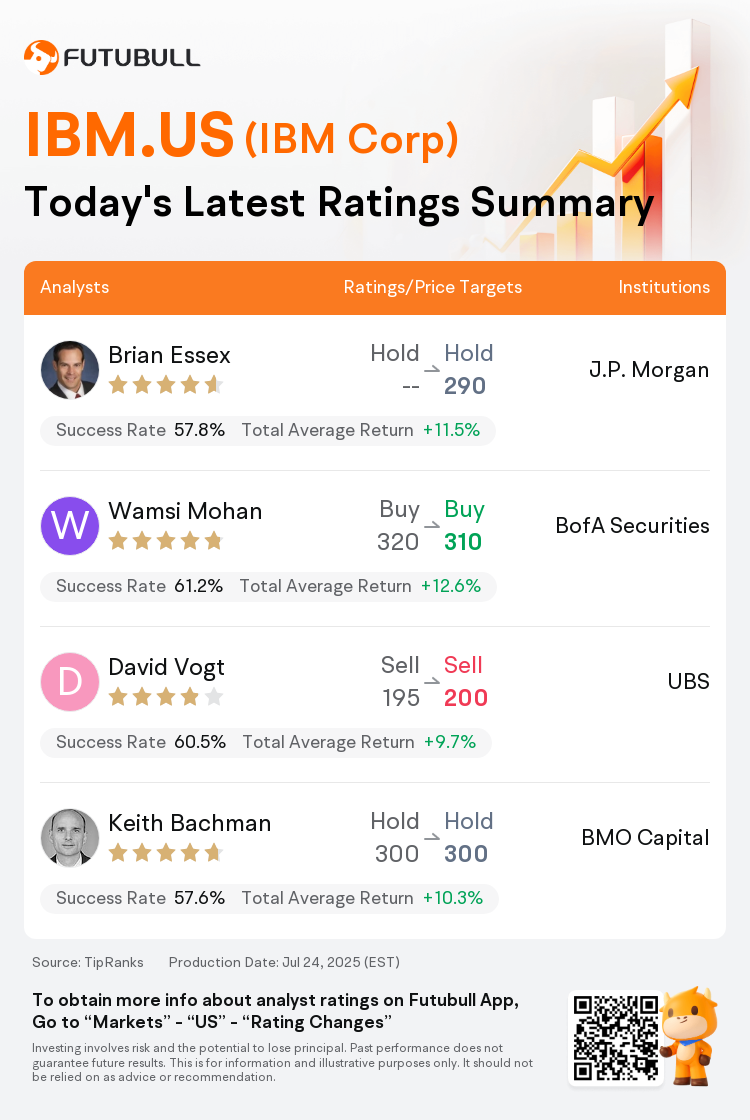Screen dimensions: 750x1120
Task: Click the IBM.US ticker title
Action: click(130, 134)
